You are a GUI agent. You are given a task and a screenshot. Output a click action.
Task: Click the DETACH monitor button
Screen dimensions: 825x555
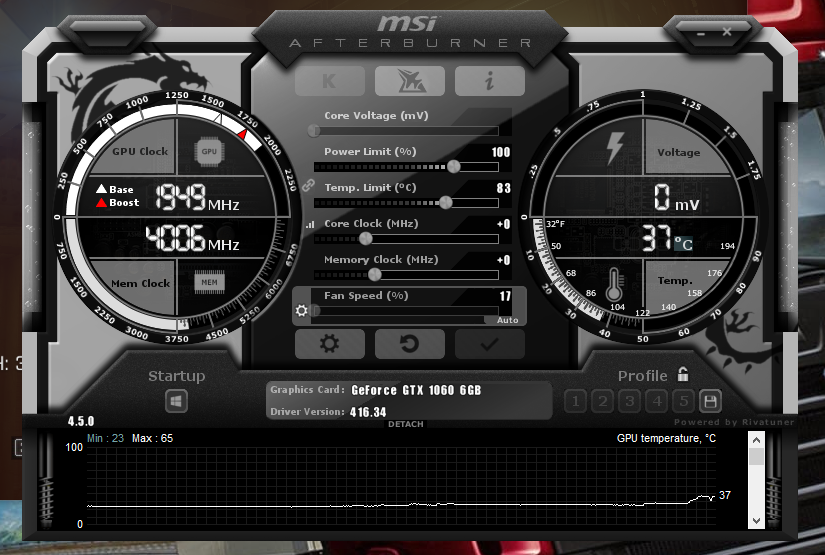click(x=406, y=424)
